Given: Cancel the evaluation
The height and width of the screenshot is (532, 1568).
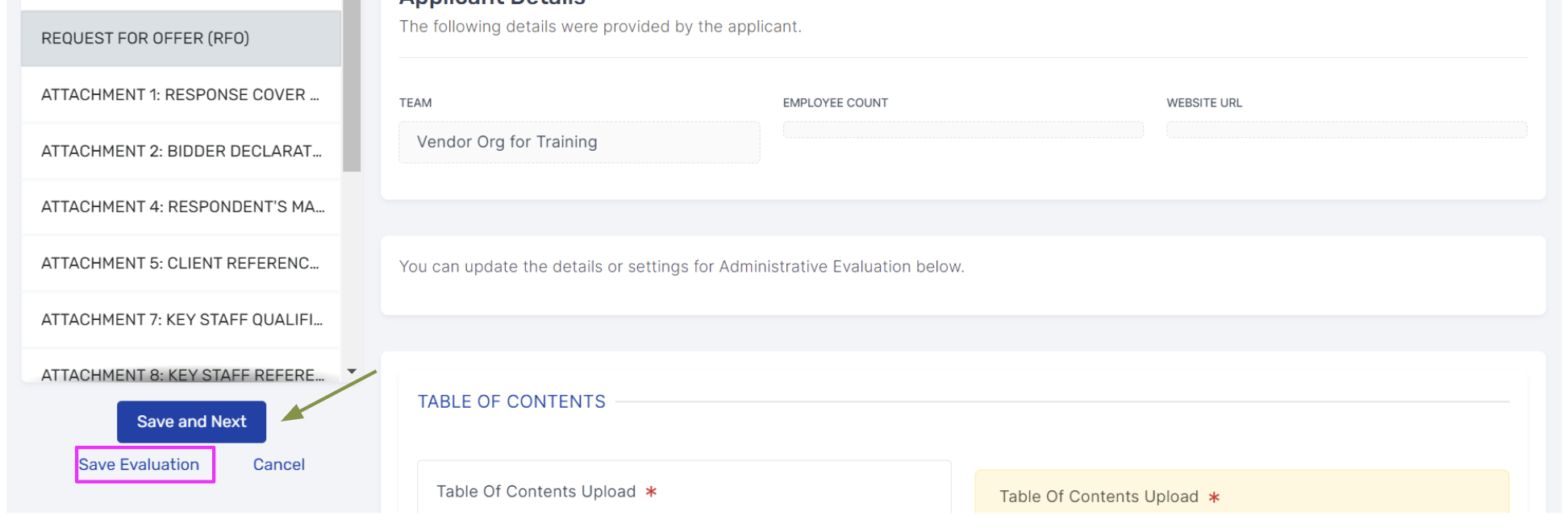Looking at the screenshot, I should coord(279,465).
